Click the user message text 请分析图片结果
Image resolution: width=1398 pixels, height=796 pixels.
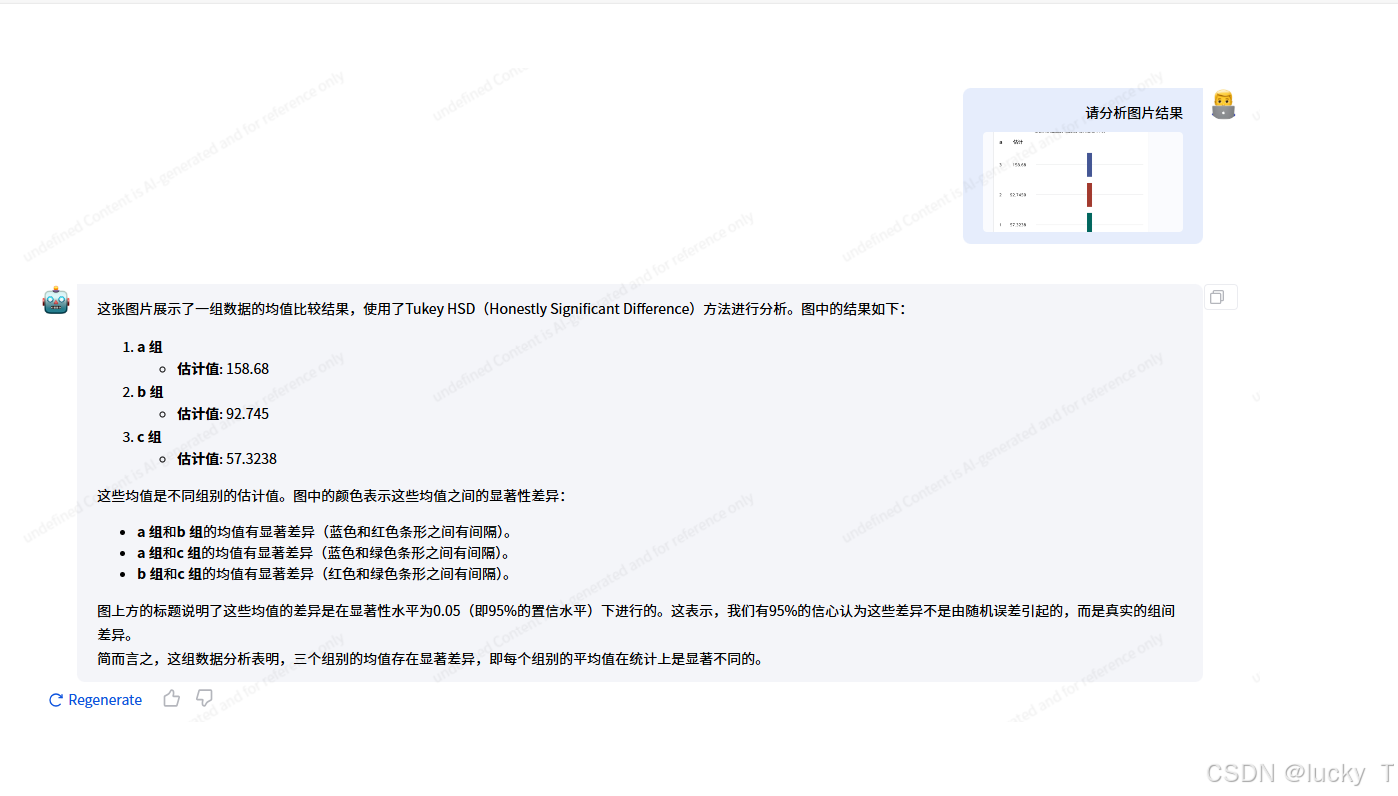[1134, 113]
